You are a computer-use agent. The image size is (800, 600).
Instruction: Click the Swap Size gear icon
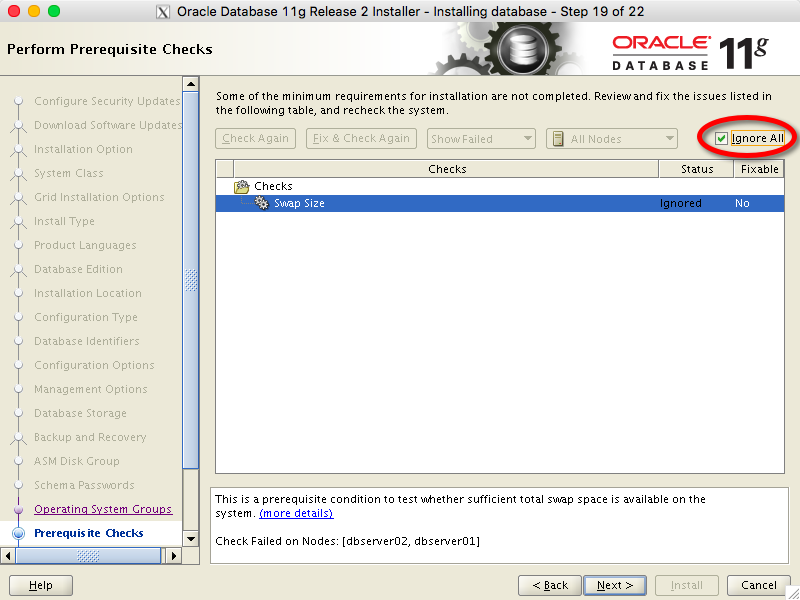[262, 203]
